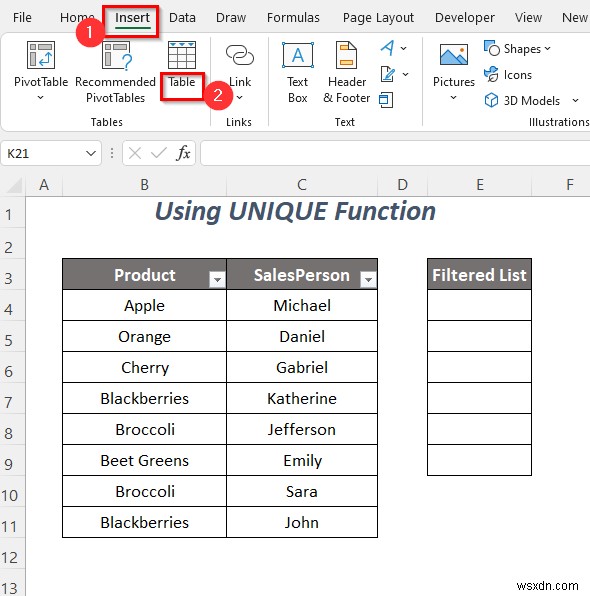Select the cell containing Jefferson

point(302,430)
